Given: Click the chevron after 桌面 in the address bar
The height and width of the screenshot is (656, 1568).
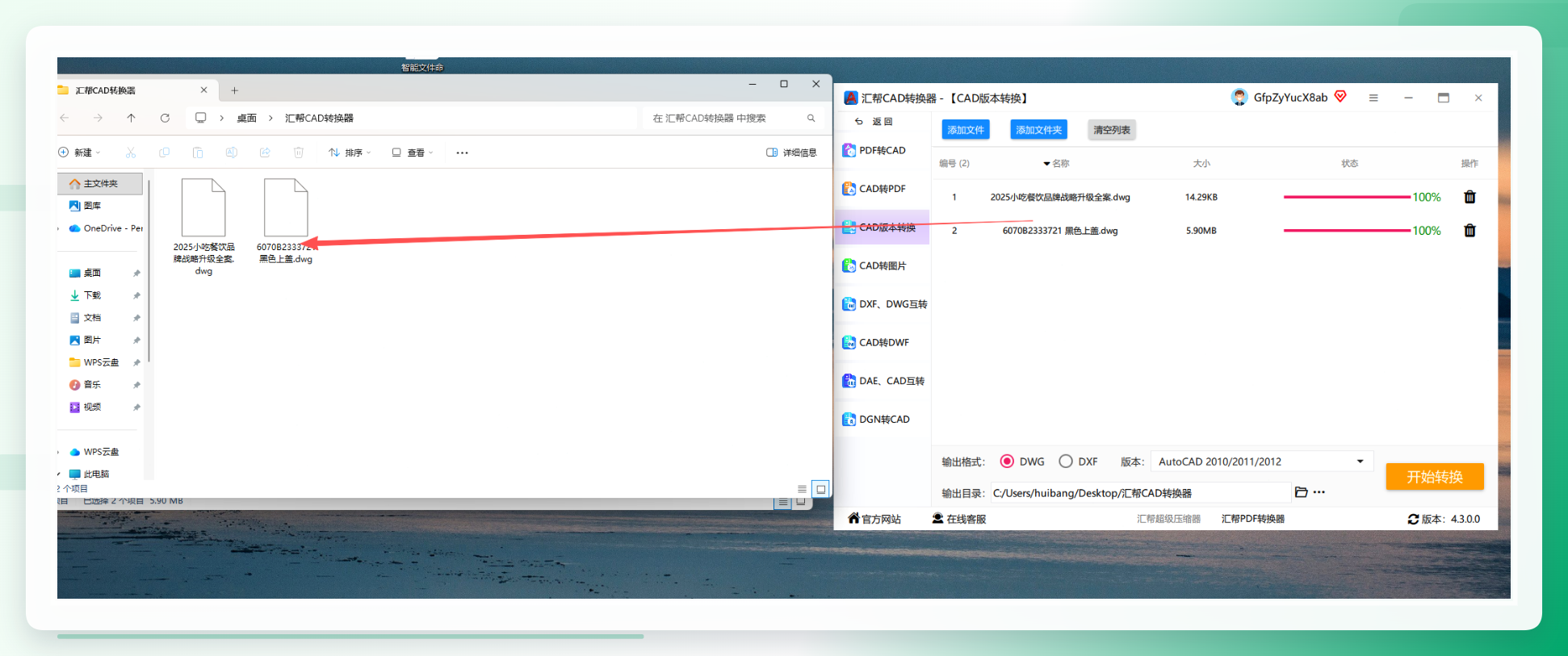Looking at the screenshot, I should point(270,119).
